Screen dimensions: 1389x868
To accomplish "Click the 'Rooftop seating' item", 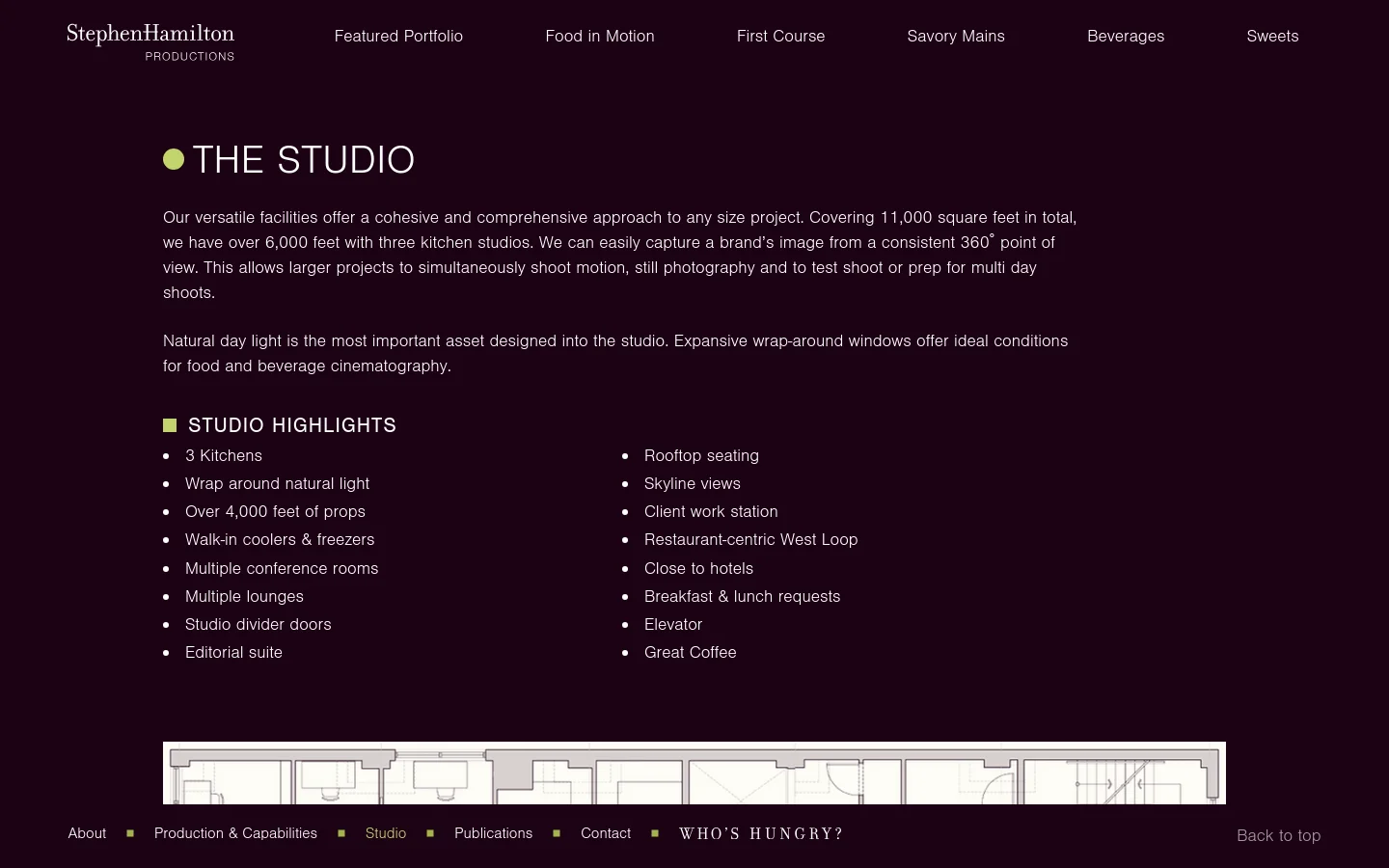I will pyautogui.click(x=701, y=455).
